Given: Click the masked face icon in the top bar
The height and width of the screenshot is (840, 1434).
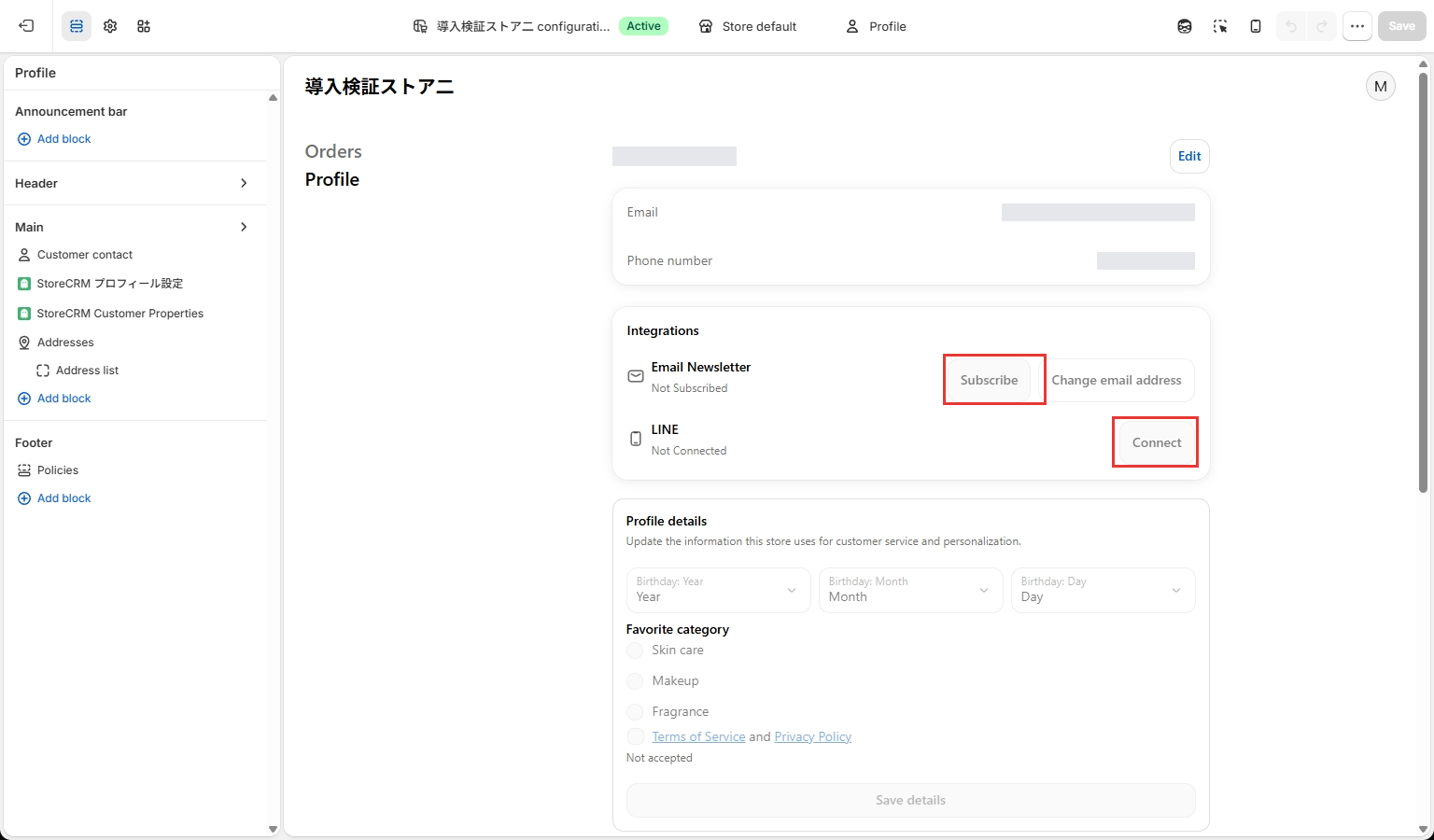Looking at the screenshot, I should [1185, 26].
